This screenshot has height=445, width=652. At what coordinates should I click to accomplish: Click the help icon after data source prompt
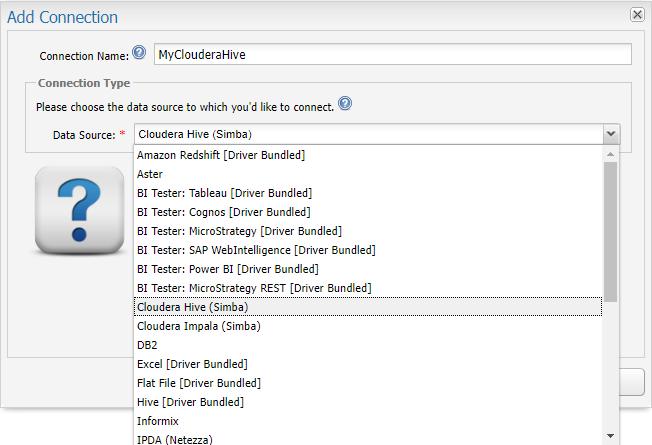click(345, 103)
